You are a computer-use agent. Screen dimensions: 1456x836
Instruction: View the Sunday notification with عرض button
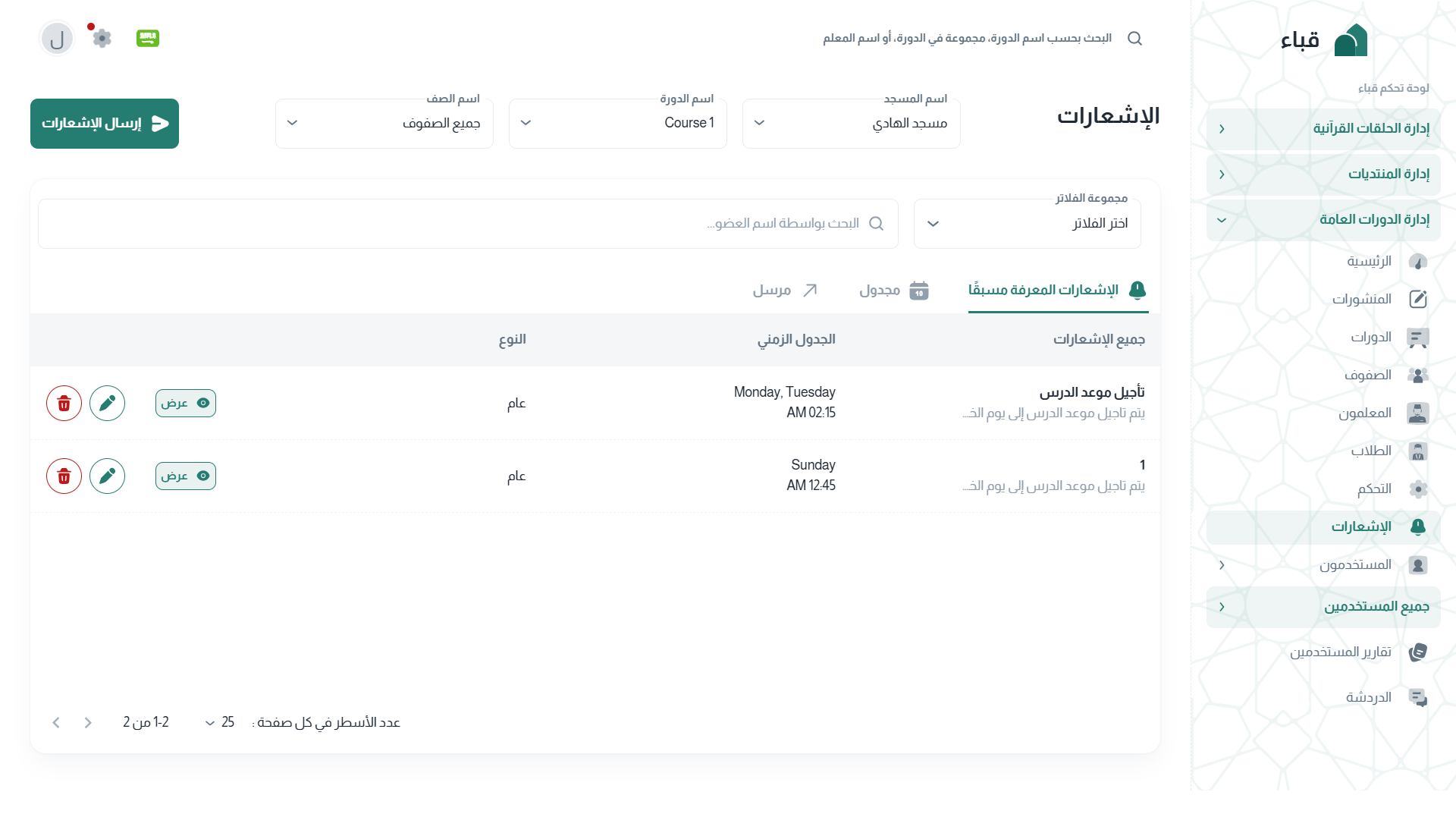186,476
